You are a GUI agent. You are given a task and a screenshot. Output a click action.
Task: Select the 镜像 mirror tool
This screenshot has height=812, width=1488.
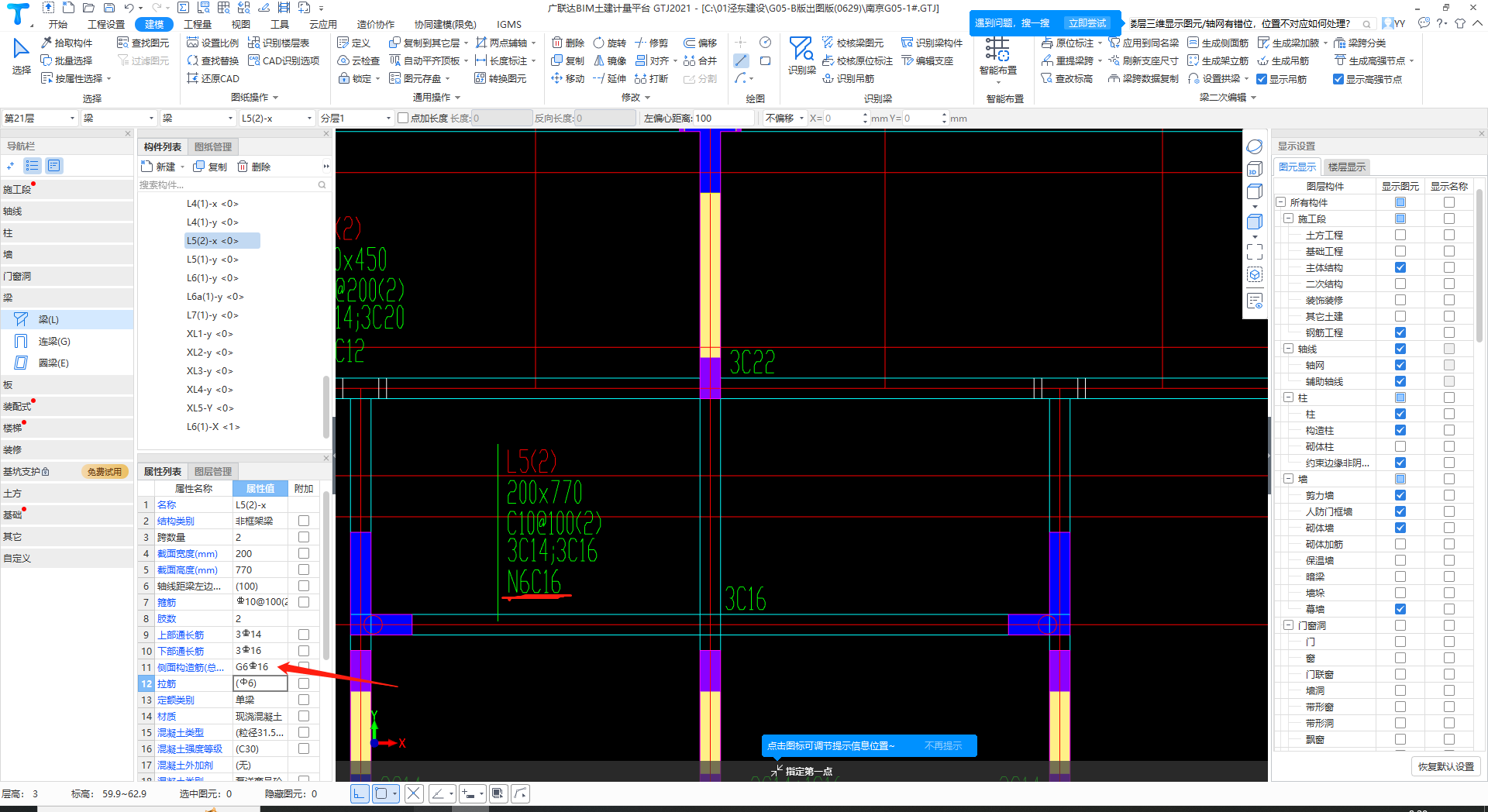[x=610, y=60]
